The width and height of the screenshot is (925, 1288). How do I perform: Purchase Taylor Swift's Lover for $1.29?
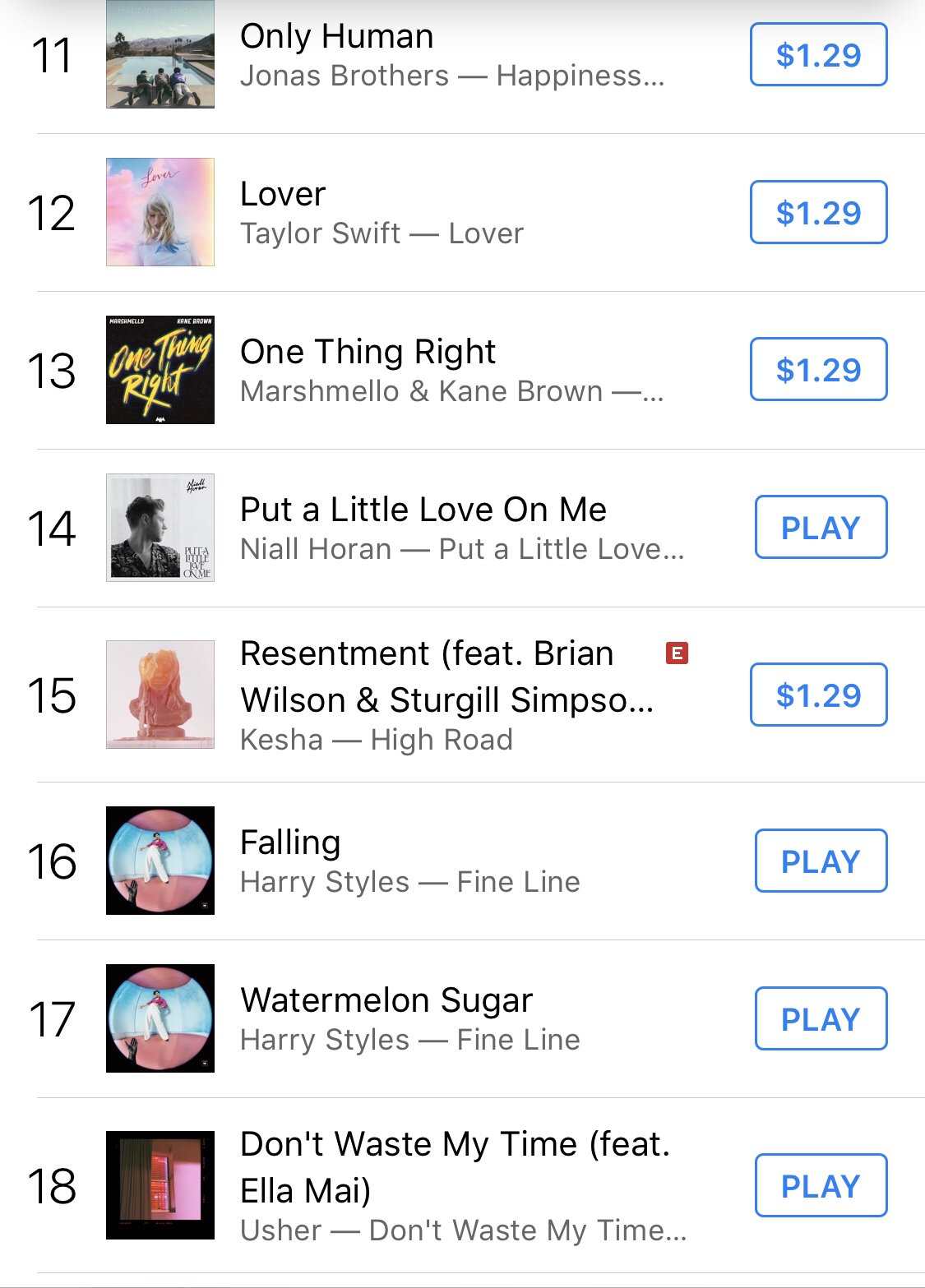tap(818, 213)
